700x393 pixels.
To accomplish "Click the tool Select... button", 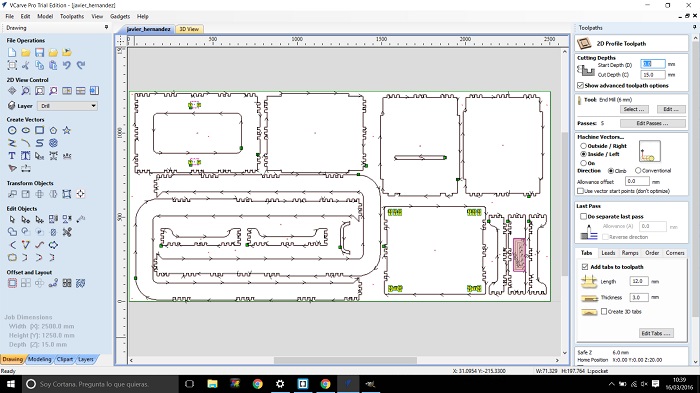I will (x=634, y=109).
